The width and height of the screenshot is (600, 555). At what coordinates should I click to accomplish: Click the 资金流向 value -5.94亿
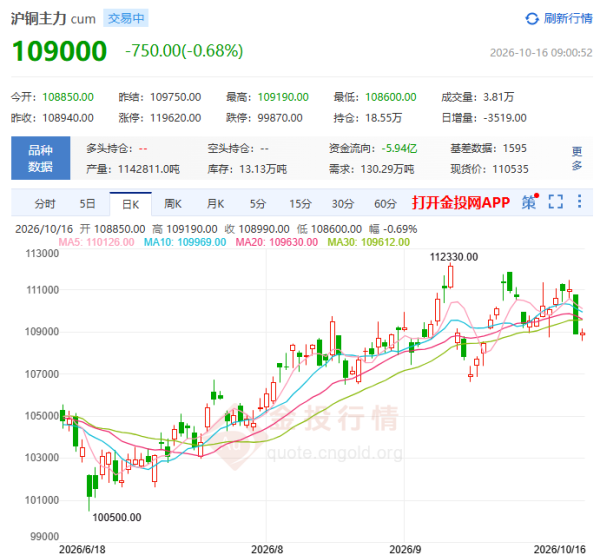399,148
